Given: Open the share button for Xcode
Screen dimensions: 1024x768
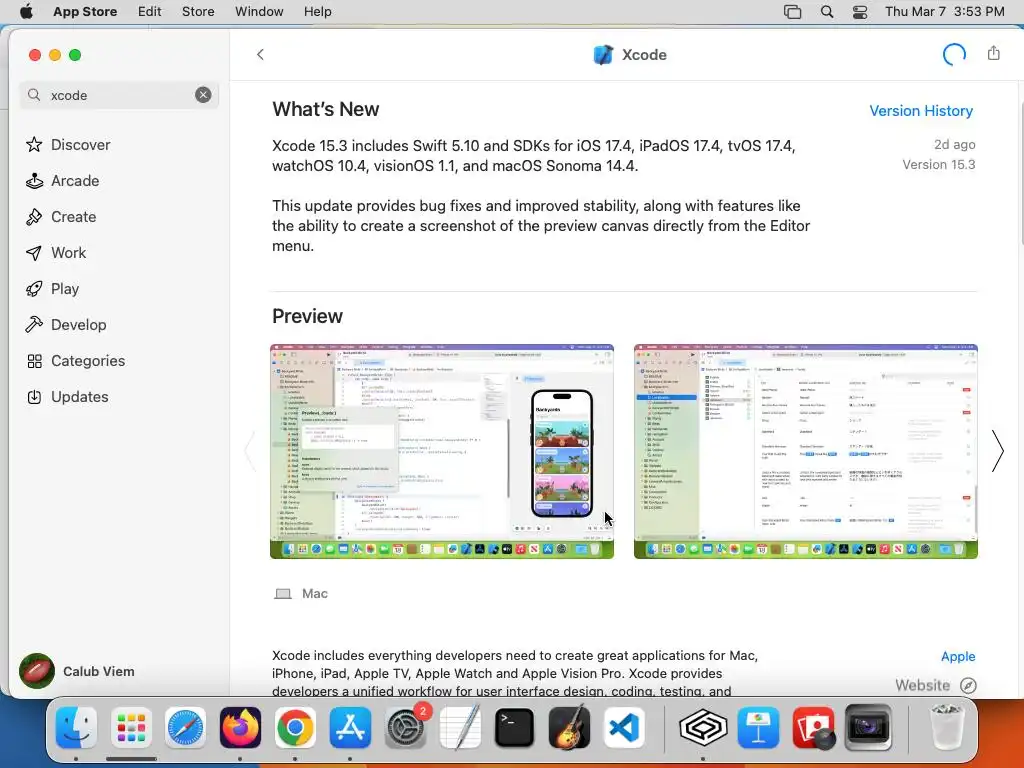Looking at the screenshot, I should (993, 54).
